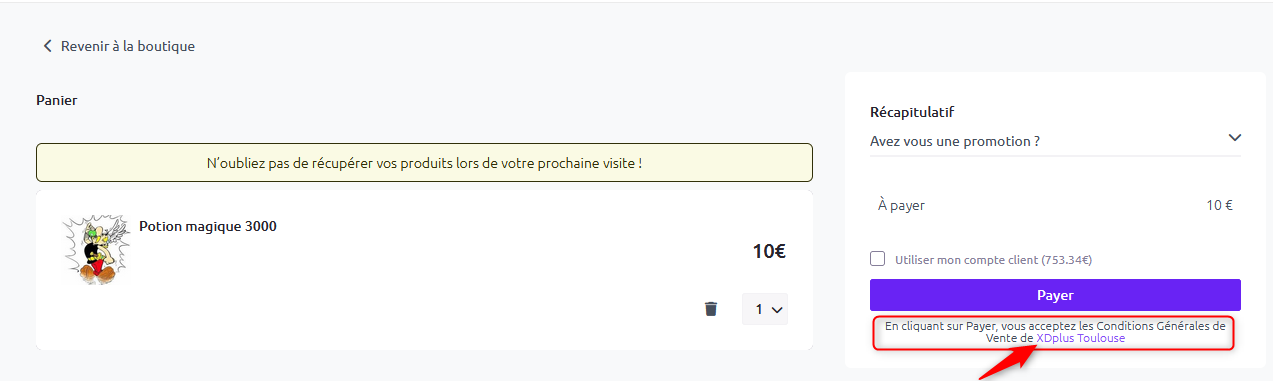
Task: Click the purple Payer button
Action: pos(1055,295)
